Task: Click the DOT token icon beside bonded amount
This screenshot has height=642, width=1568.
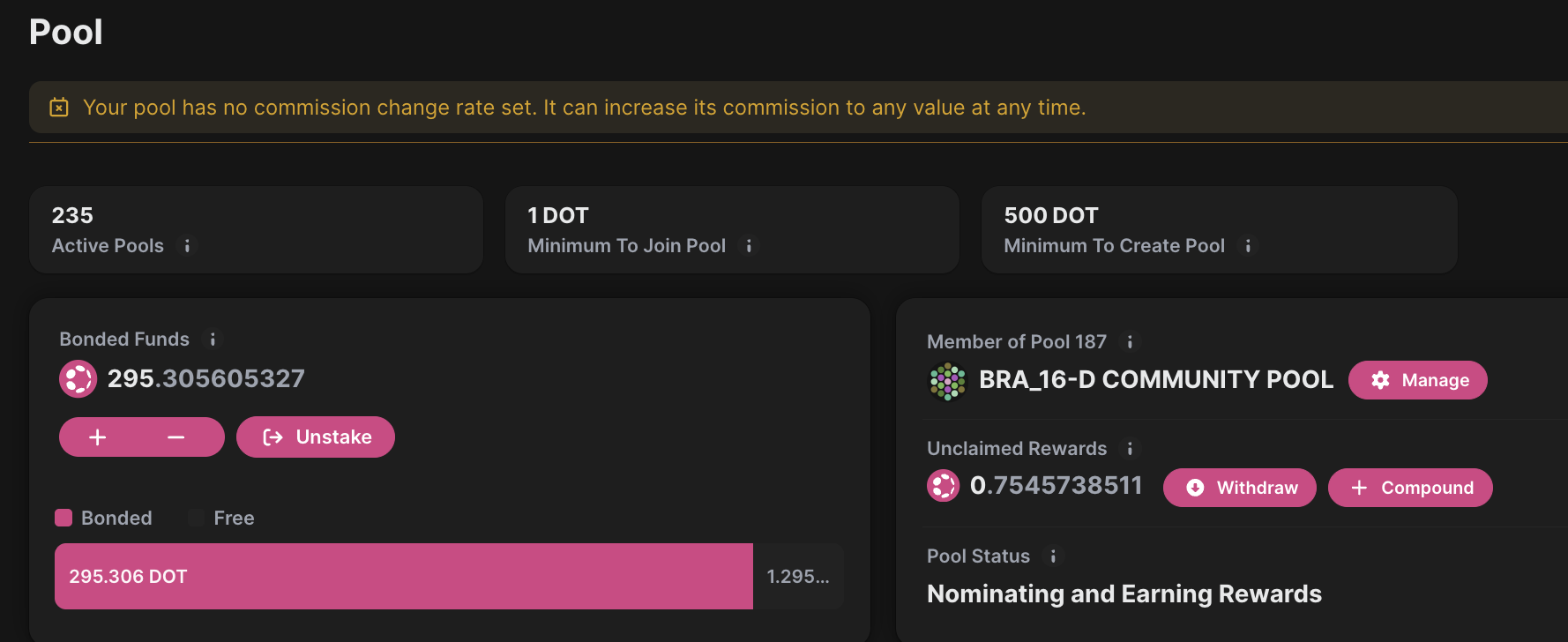Action: pos(78,379)
